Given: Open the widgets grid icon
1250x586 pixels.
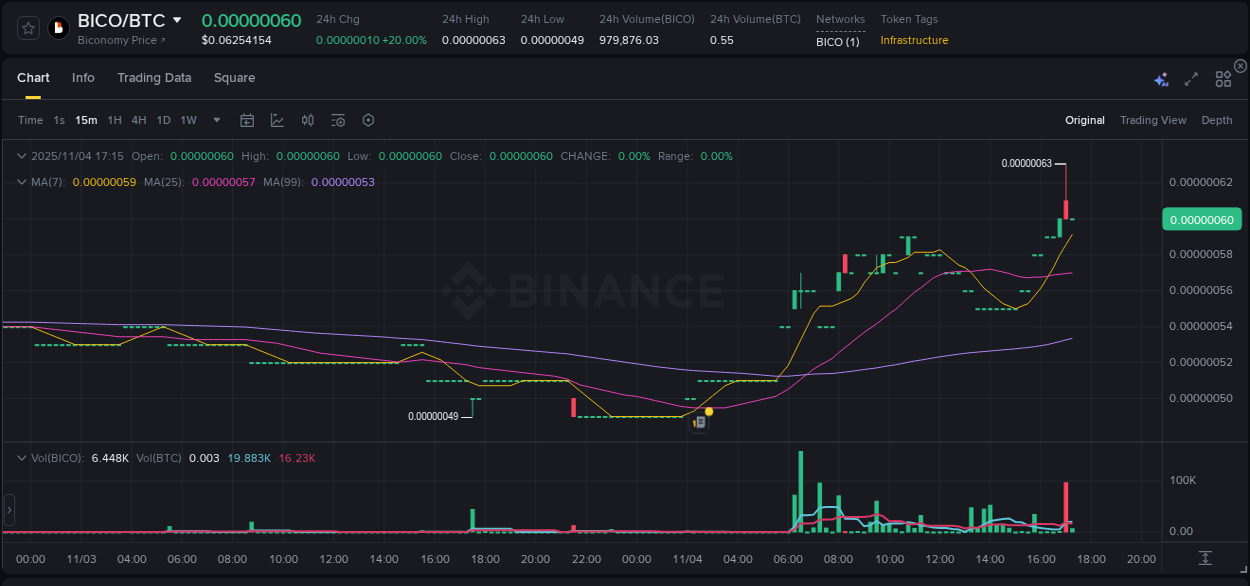Looking at the screenshot, I should [1223, 78].
